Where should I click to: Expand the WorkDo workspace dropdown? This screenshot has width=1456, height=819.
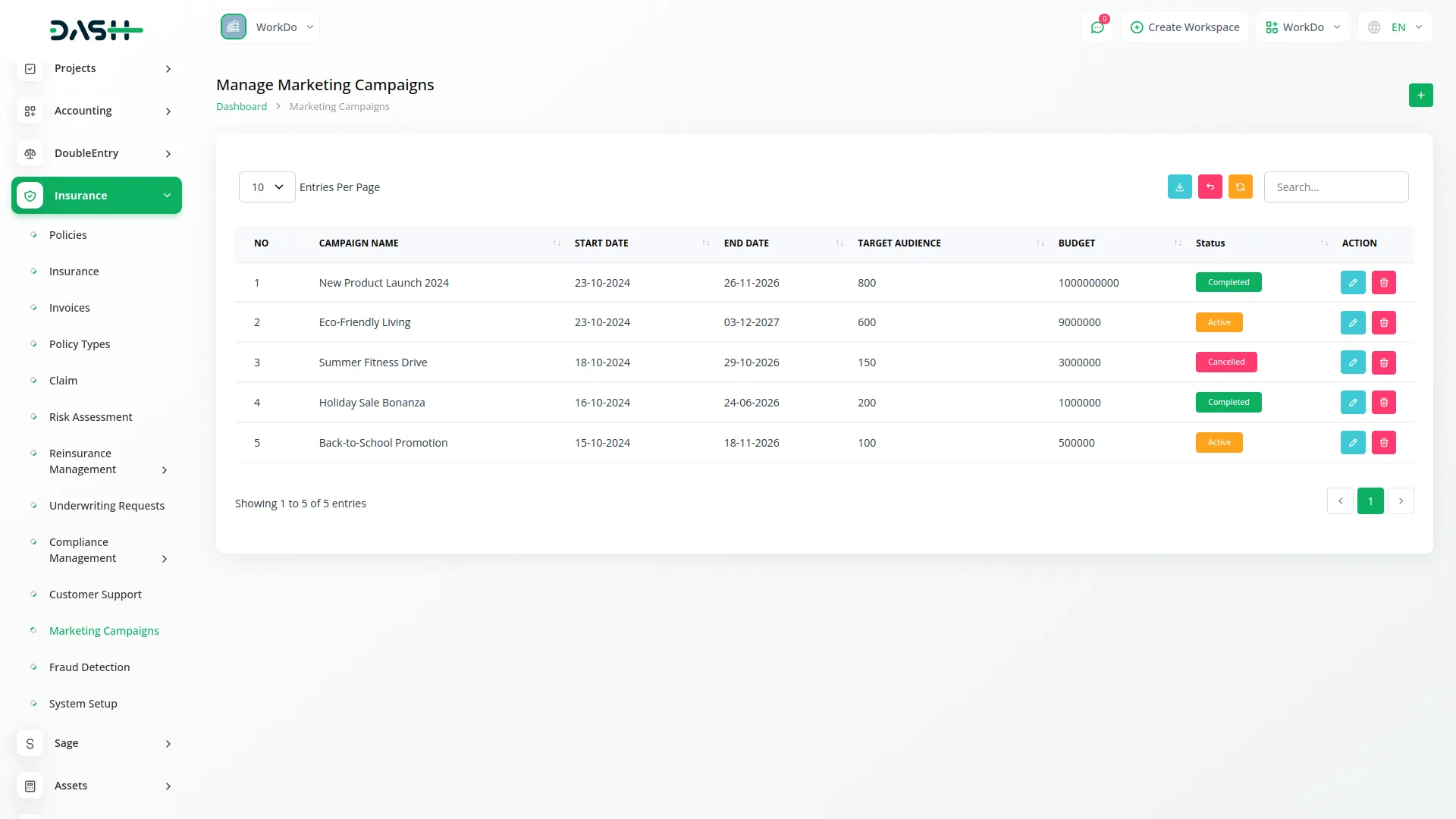point(268,27)
